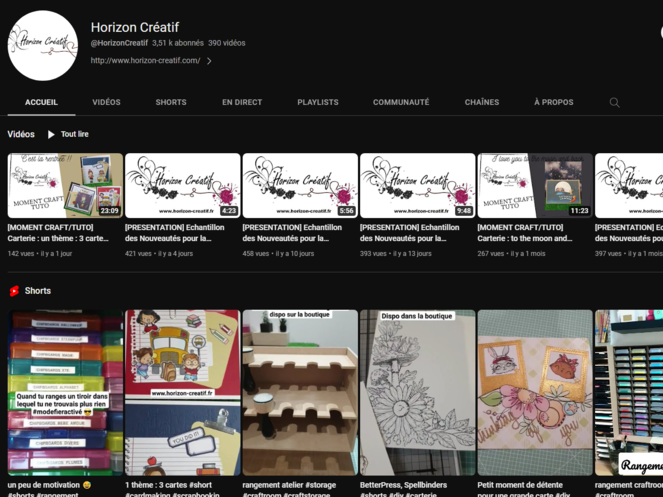The height and width of the screenshot is (497, 663).
Task: Go to the COMMUNAUTÉ tab
Action: coord(401,102)
